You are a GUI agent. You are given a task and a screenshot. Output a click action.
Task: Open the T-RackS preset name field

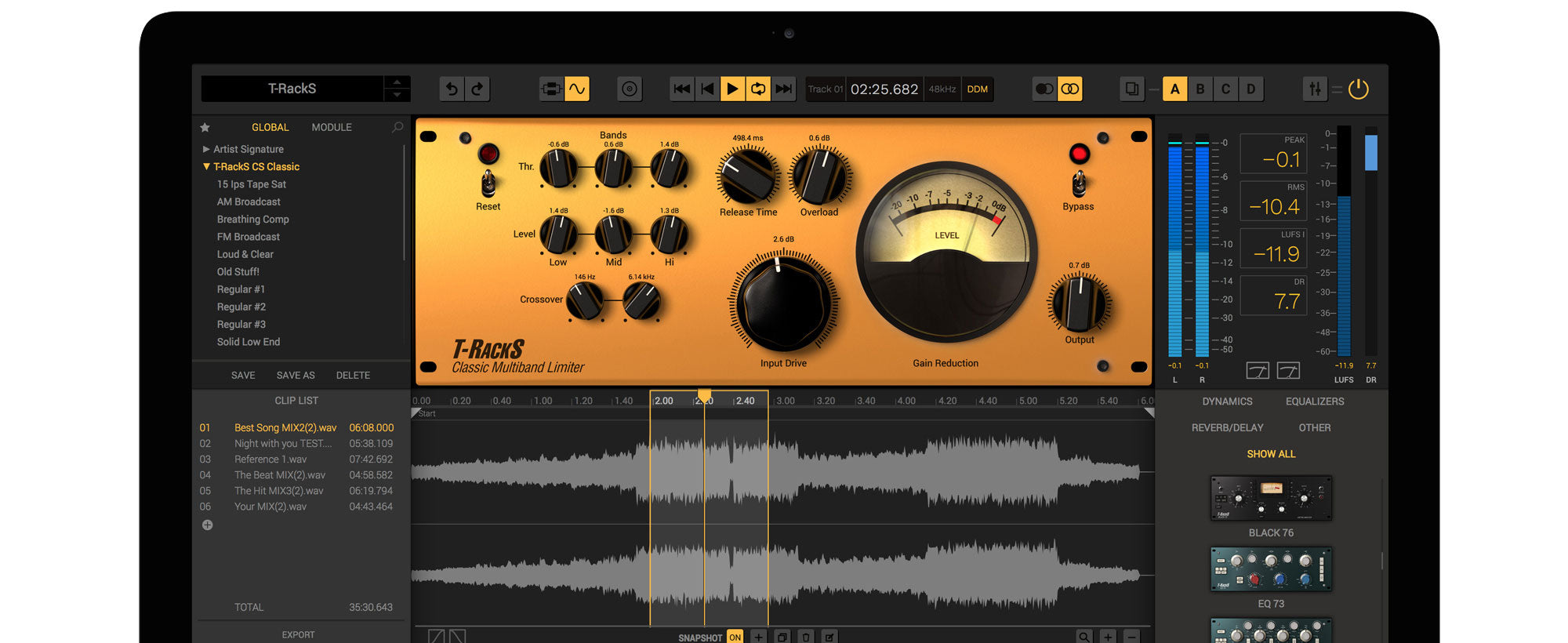[292, 89]
